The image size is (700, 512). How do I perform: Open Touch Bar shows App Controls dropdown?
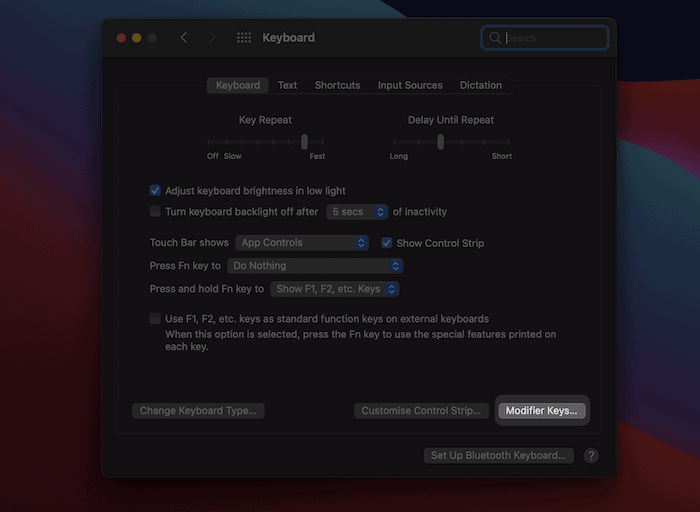(x=302, y=242)
